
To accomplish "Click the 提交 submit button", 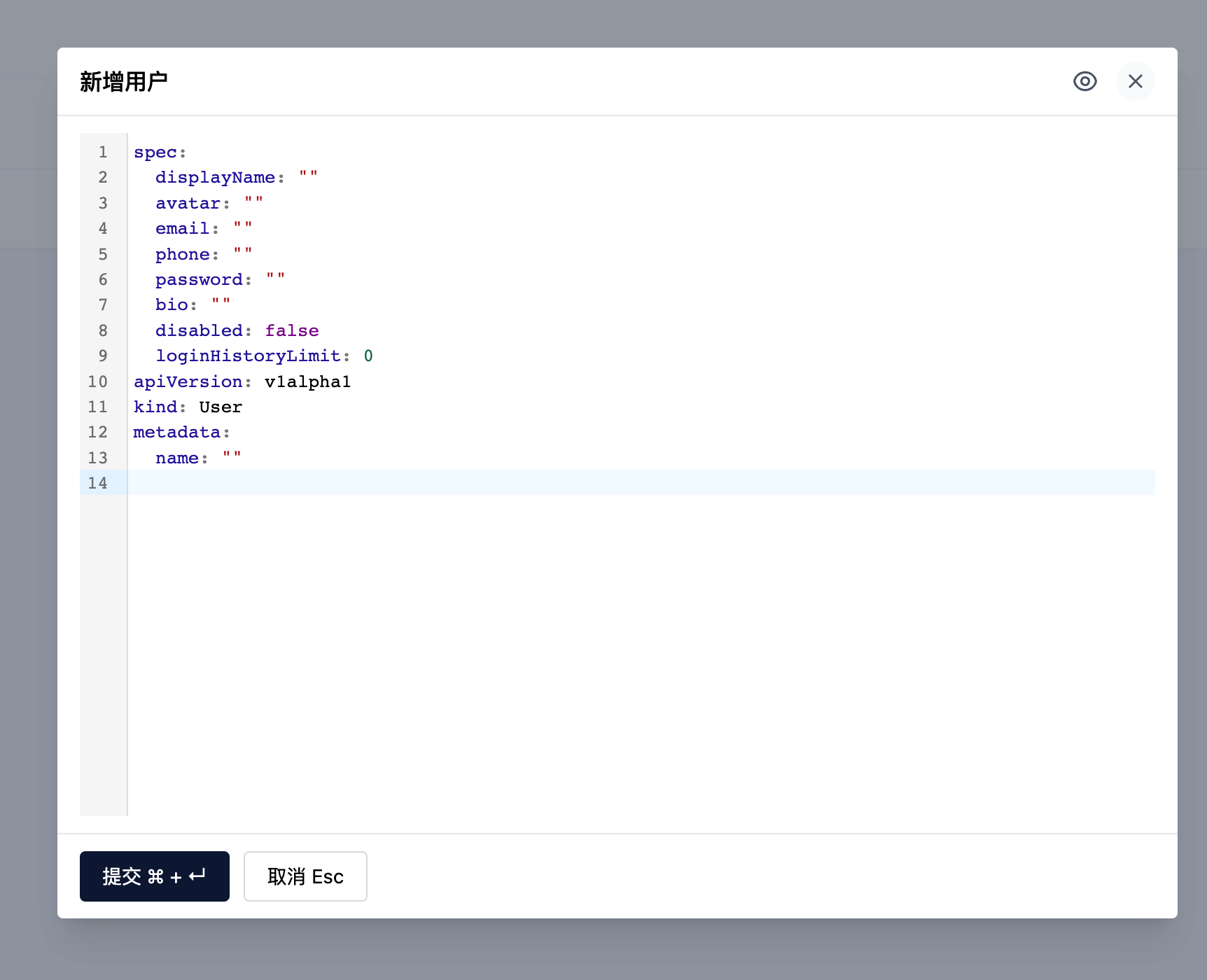I will pyautogui.click(x=154, y=876).
